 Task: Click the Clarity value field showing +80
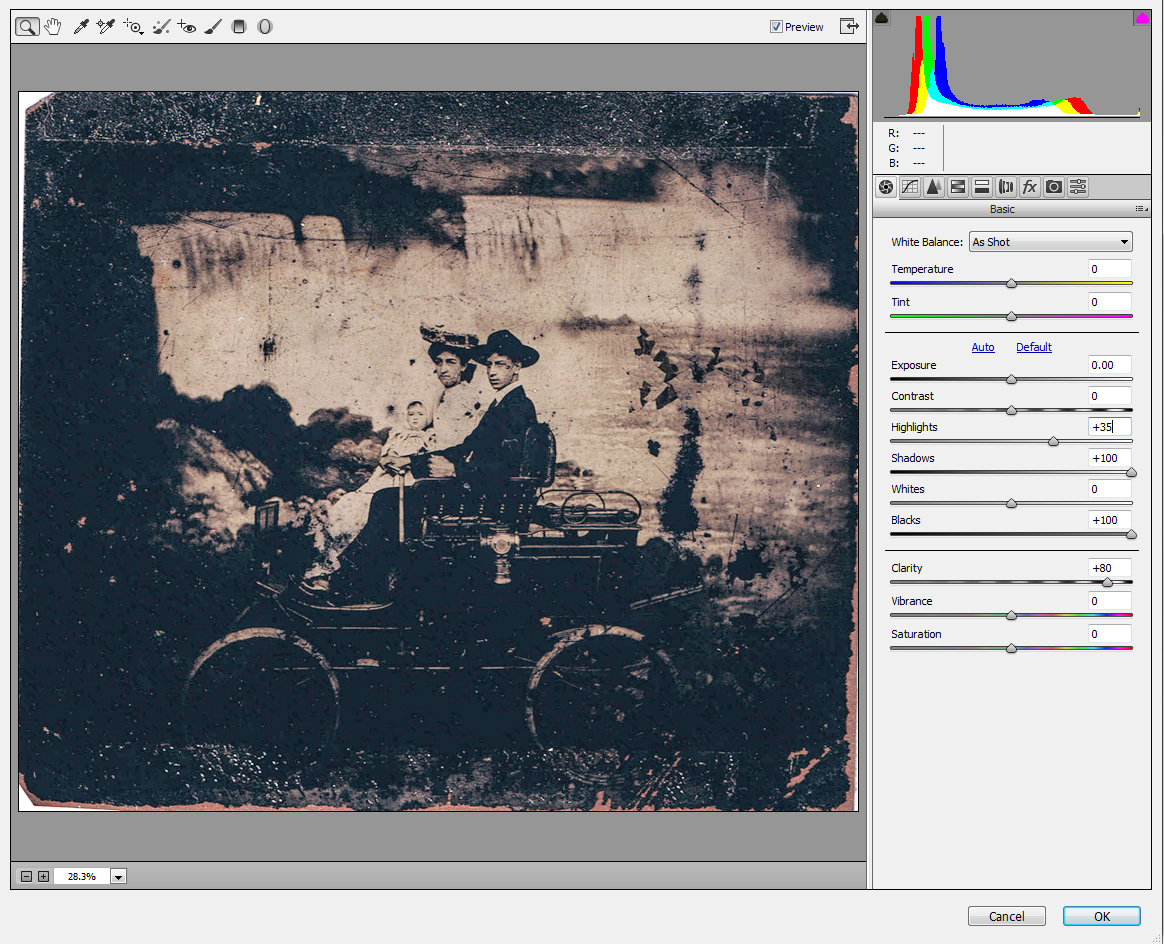1110,568
